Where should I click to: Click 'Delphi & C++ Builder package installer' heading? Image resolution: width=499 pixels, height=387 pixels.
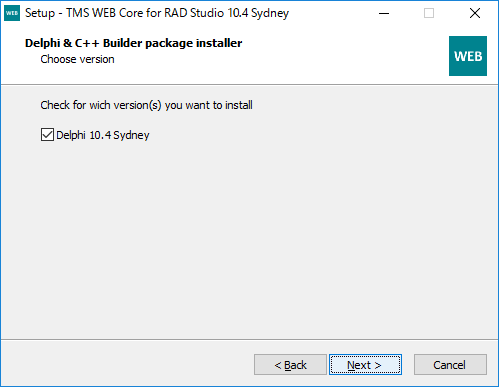click(x=133, y=43)
